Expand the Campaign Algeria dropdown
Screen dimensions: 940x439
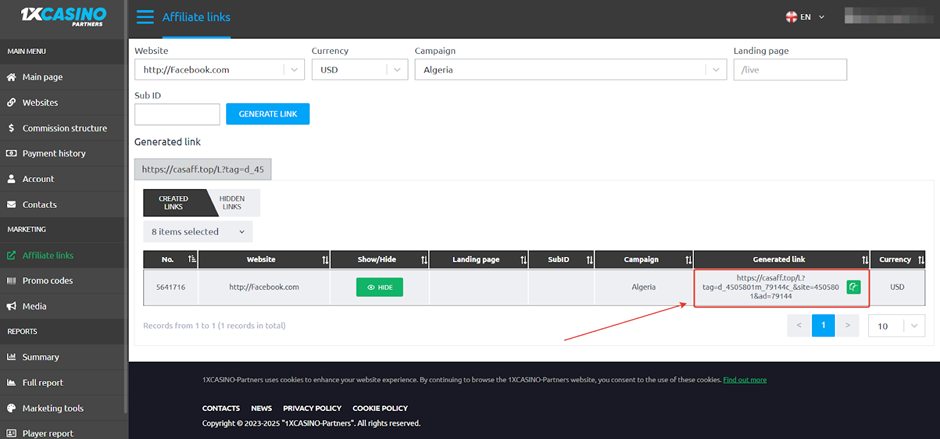[715, 70]
